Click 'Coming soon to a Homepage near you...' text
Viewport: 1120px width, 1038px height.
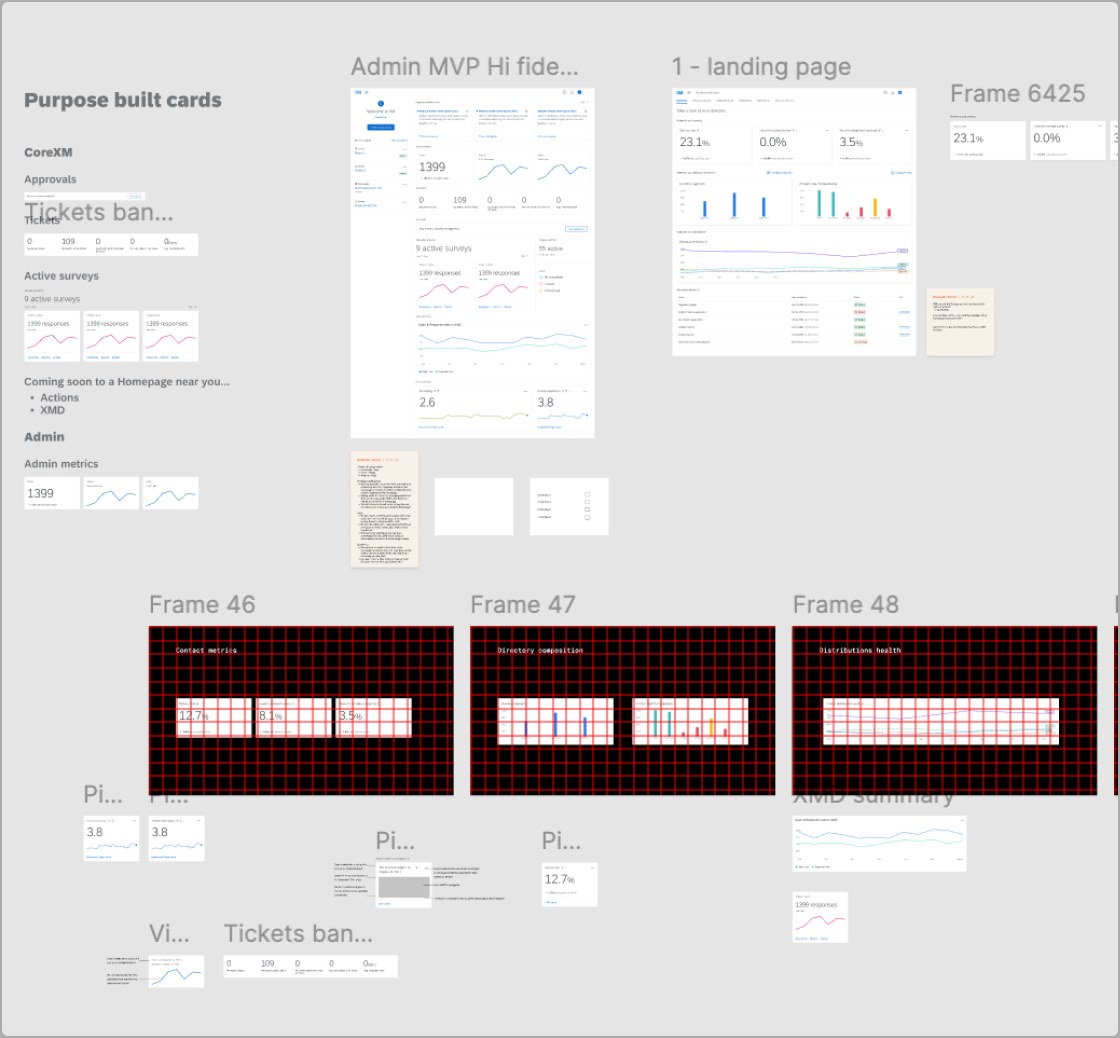pyautogui.click(x=126, y=381)
